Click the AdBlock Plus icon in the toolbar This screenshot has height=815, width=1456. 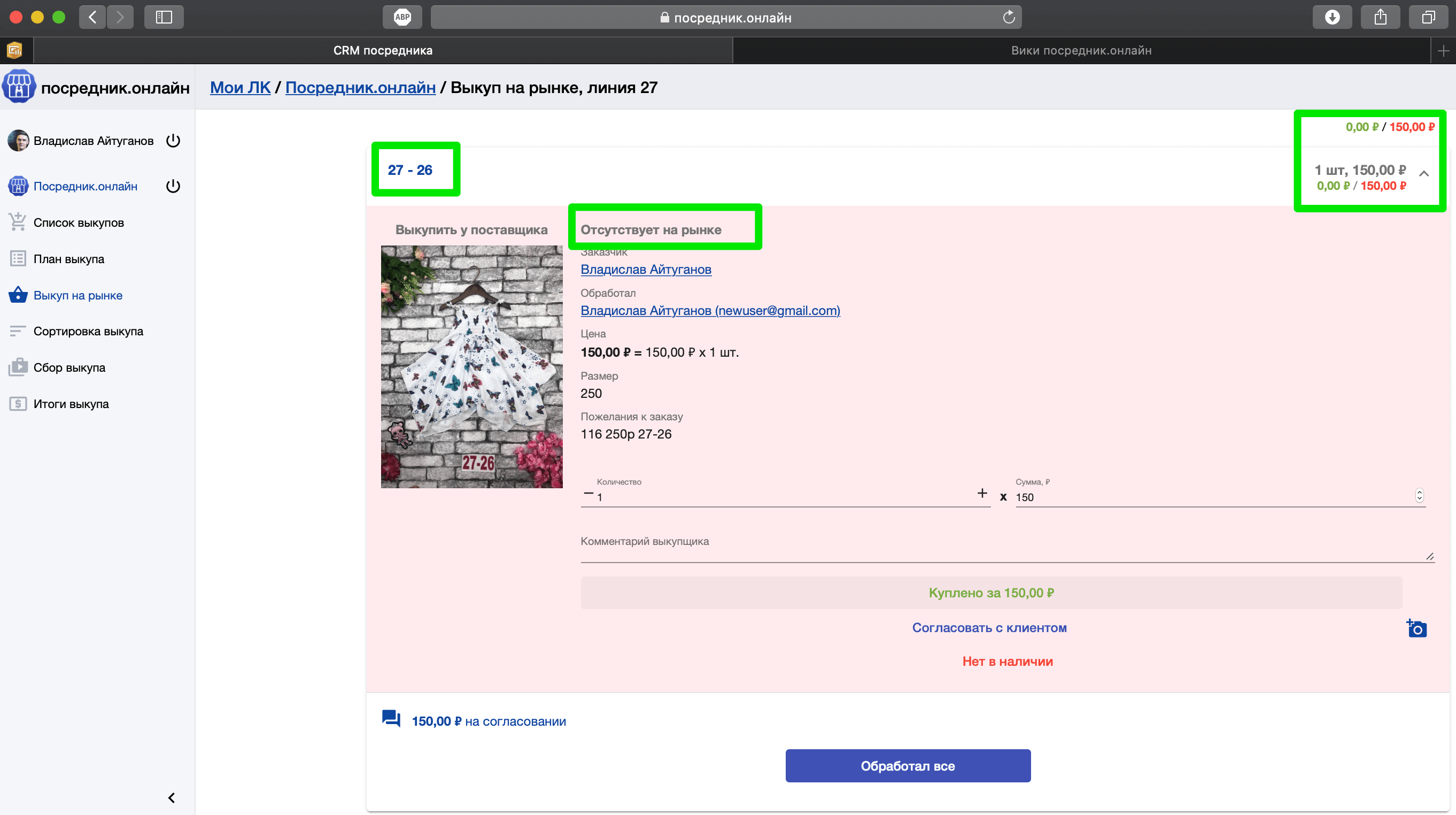click(x=402, y=17)
